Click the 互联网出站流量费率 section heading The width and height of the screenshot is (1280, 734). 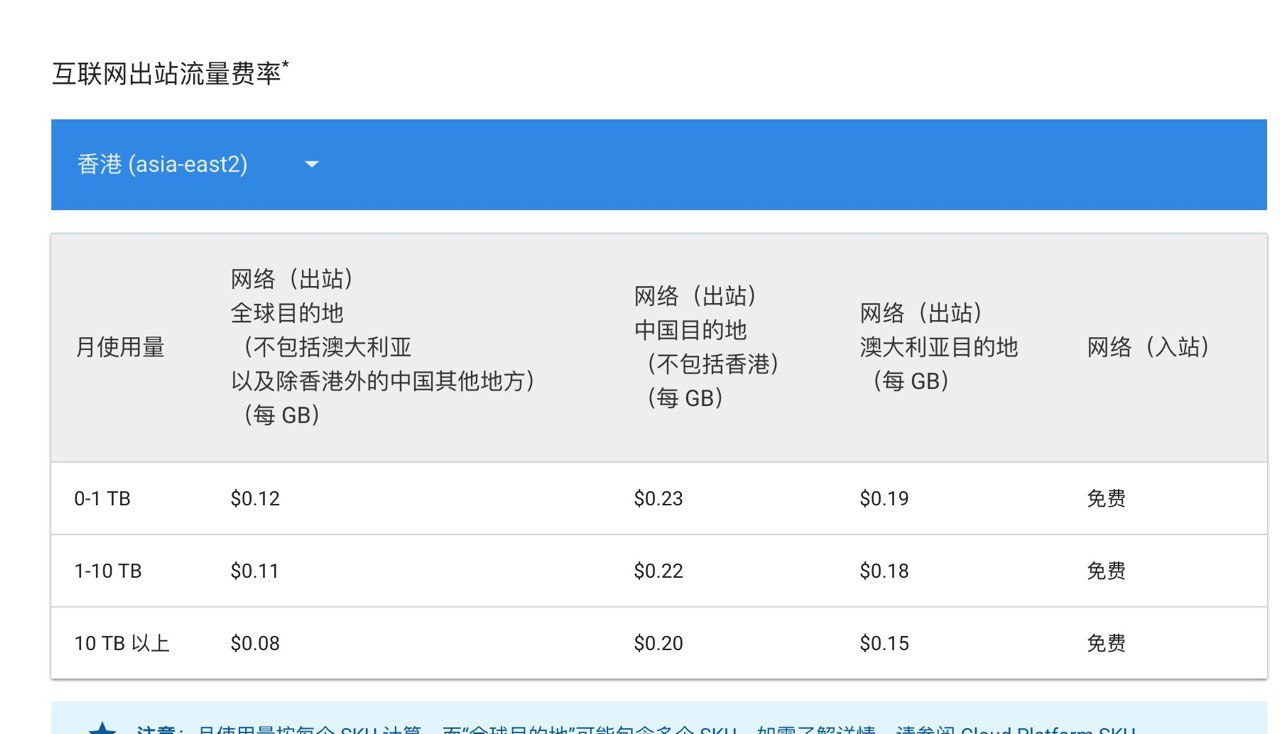(x=167, y=74)
